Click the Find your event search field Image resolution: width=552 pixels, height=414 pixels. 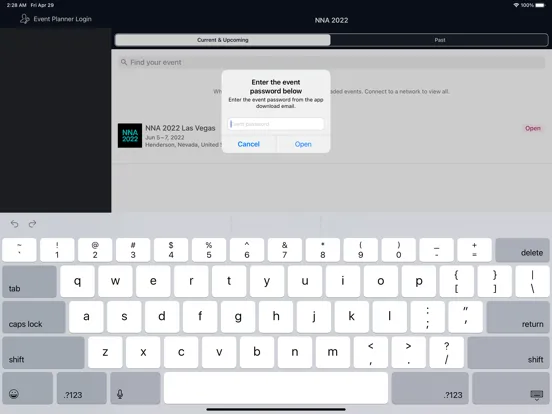[x=332, y=62]
